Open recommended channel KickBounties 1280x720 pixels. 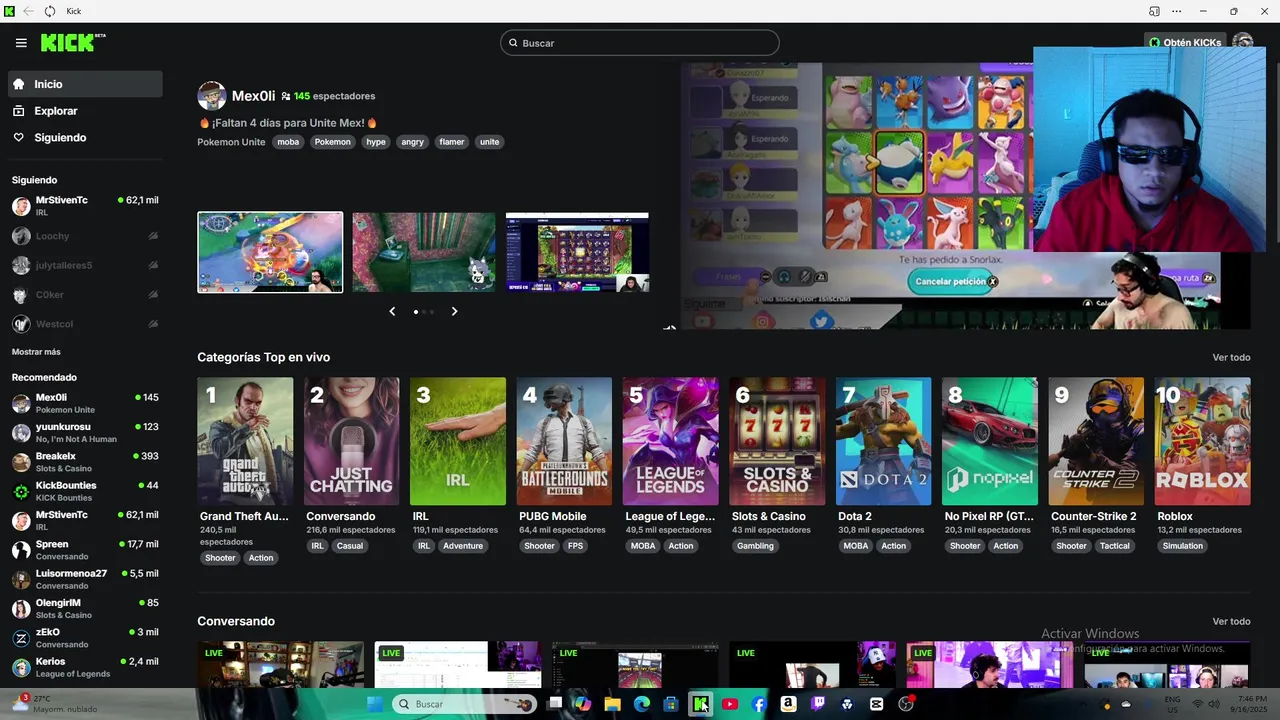tap(85, 491)
